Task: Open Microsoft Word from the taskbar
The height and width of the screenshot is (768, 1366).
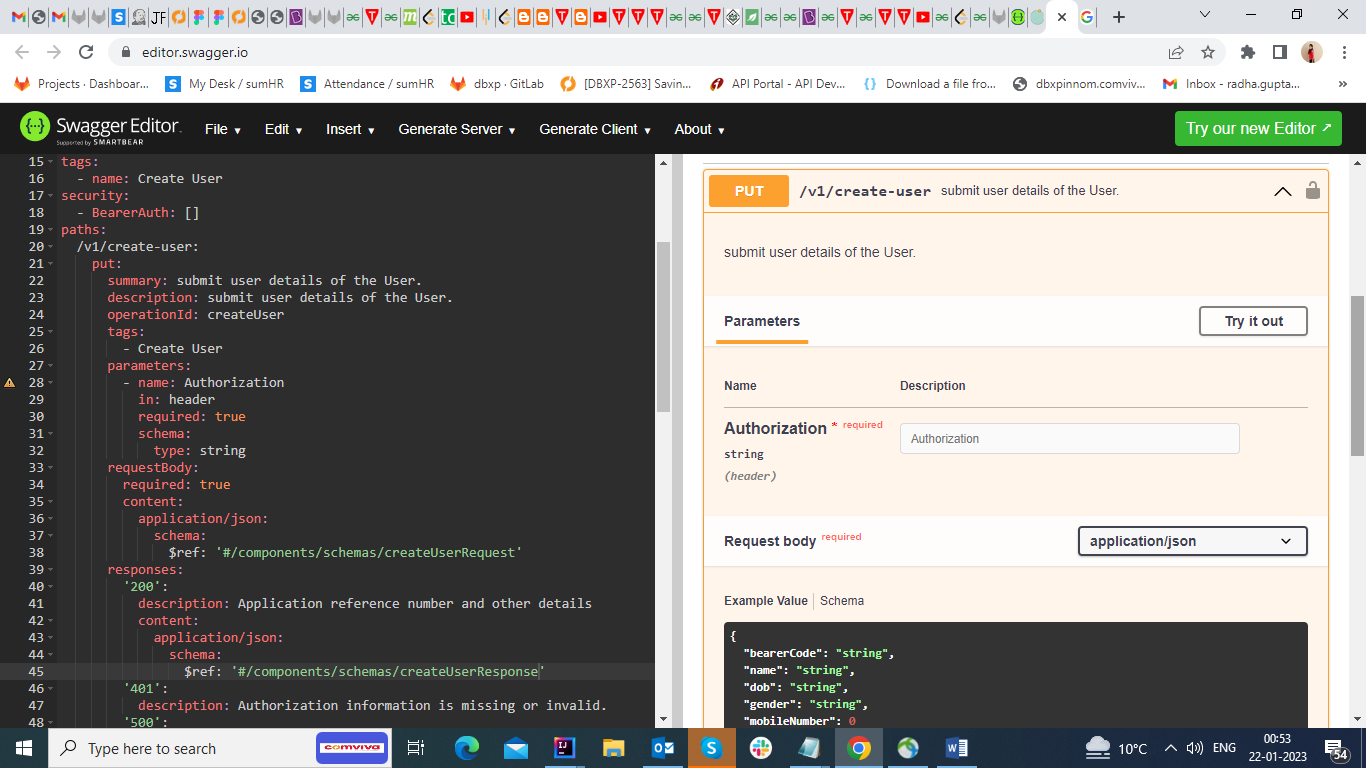Action: coord(956,747)
